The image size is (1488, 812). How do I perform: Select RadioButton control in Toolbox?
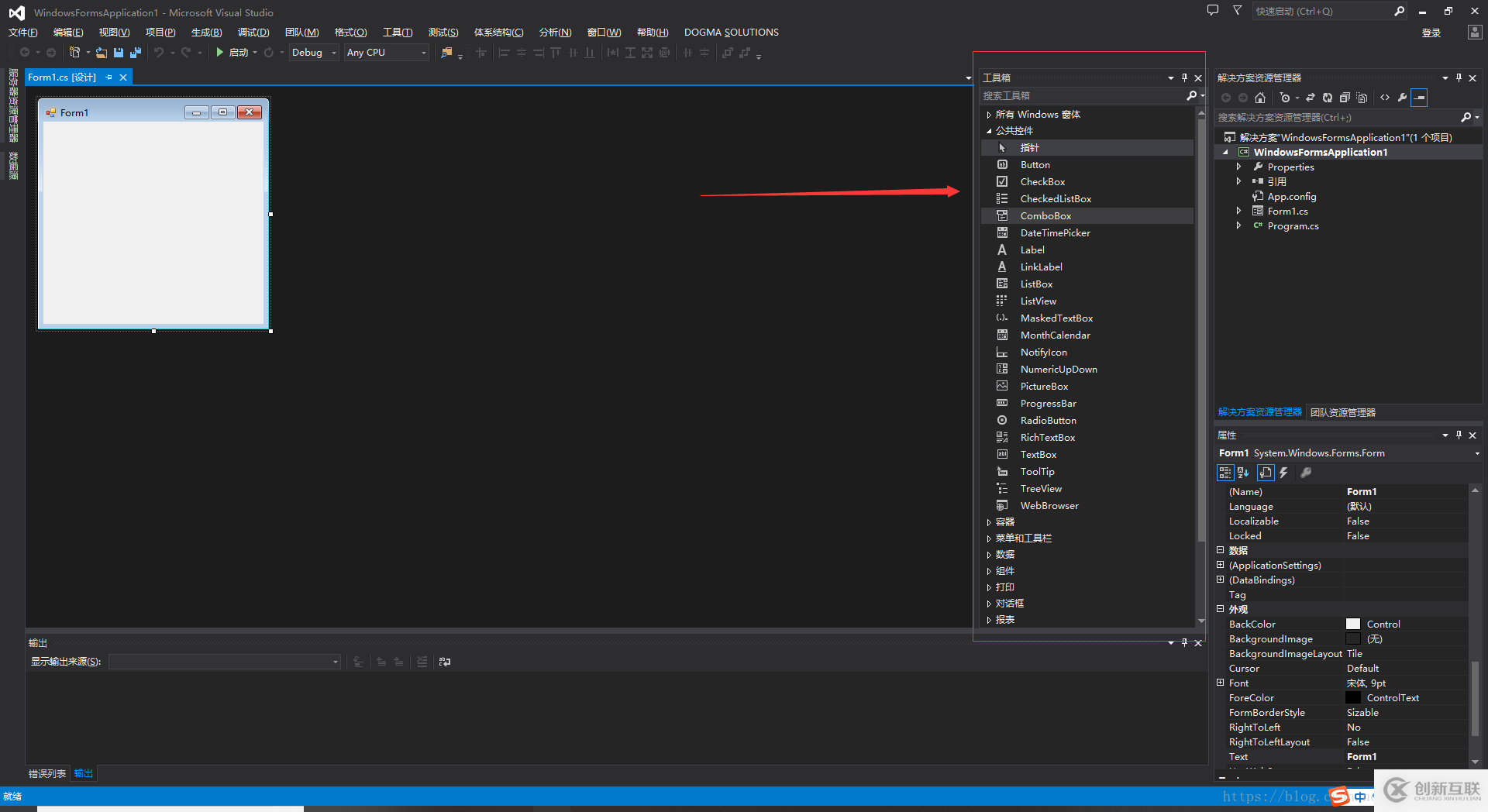click(1087, 420)
